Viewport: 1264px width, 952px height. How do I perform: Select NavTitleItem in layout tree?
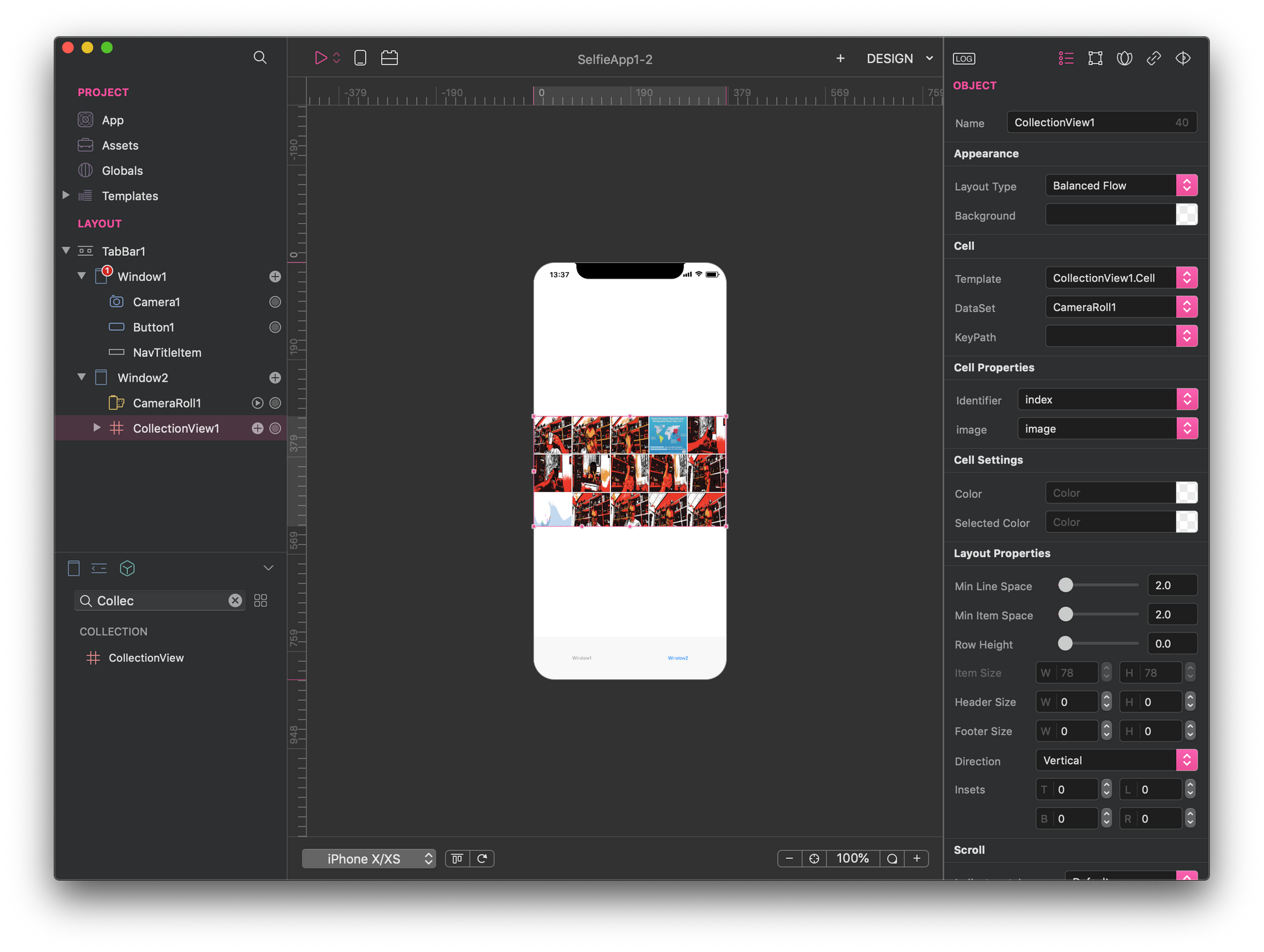[167, 352]
